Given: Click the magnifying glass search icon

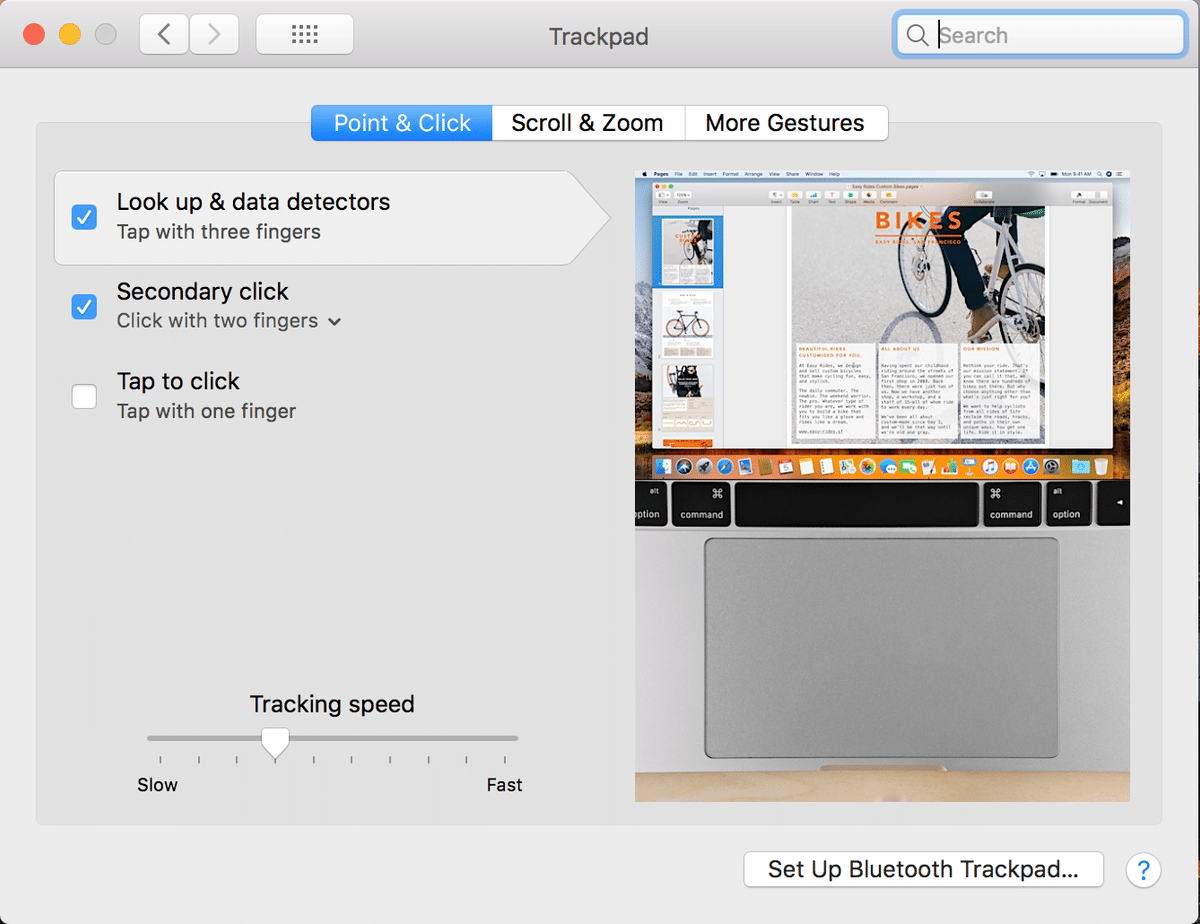Looking at the screenshot, I should coord(917,36).
